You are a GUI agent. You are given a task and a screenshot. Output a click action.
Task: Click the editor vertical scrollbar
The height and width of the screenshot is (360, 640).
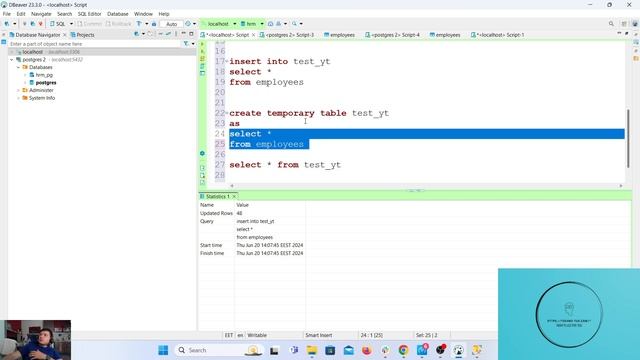[x=628, y=138]
